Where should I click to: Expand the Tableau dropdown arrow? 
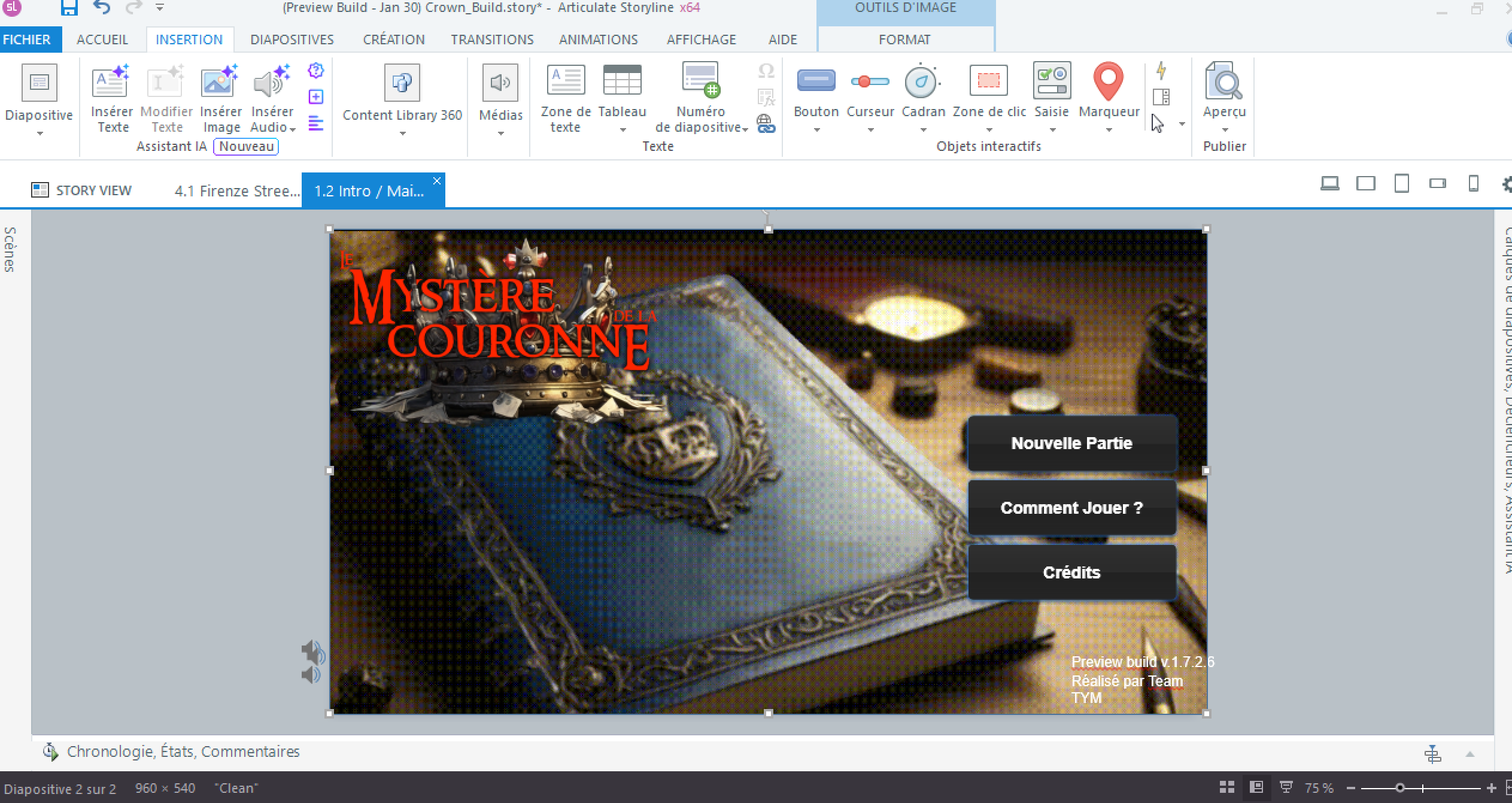point(623,130)
